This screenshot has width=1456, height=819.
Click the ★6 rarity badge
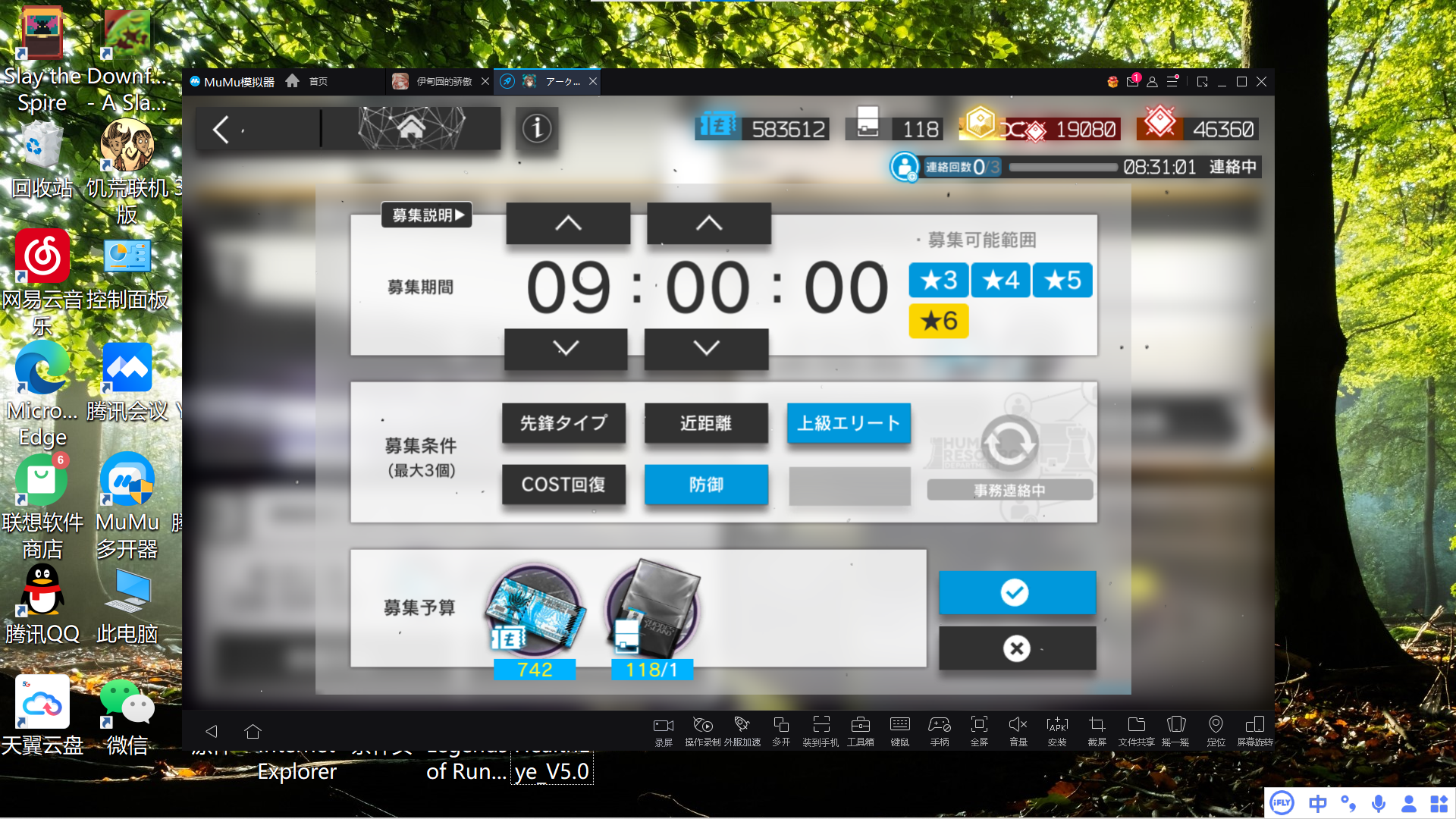tap(939, 321)
